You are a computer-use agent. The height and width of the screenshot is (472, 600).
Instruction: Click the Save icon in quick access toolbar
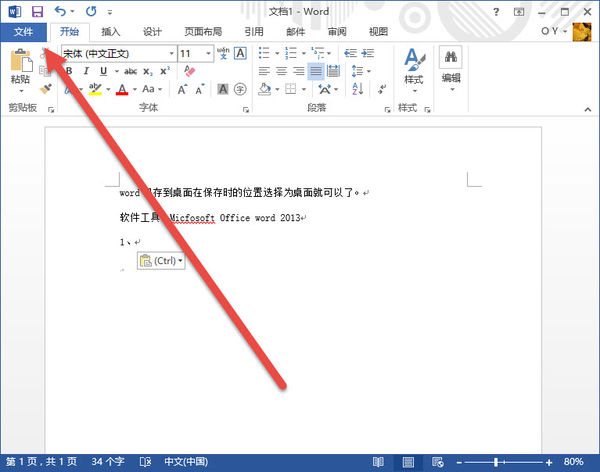pyautogui.click(x=37, y=11)
